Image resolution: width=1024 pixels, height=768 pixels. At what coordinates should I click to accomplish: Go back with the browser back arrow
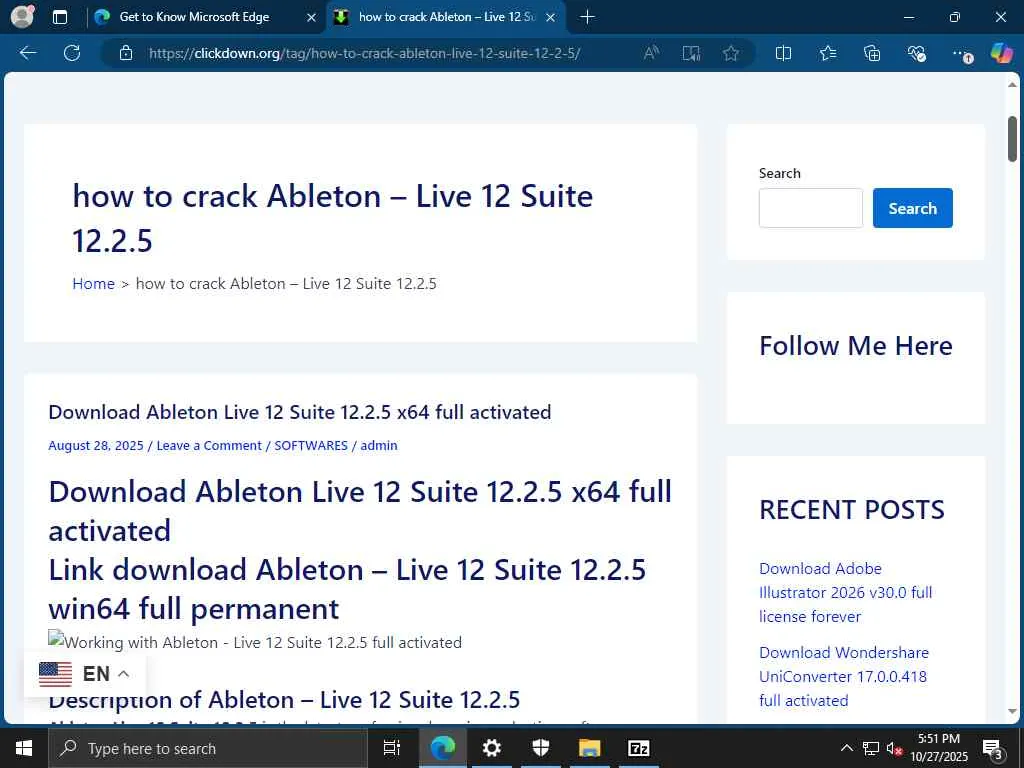click(28, 53)
